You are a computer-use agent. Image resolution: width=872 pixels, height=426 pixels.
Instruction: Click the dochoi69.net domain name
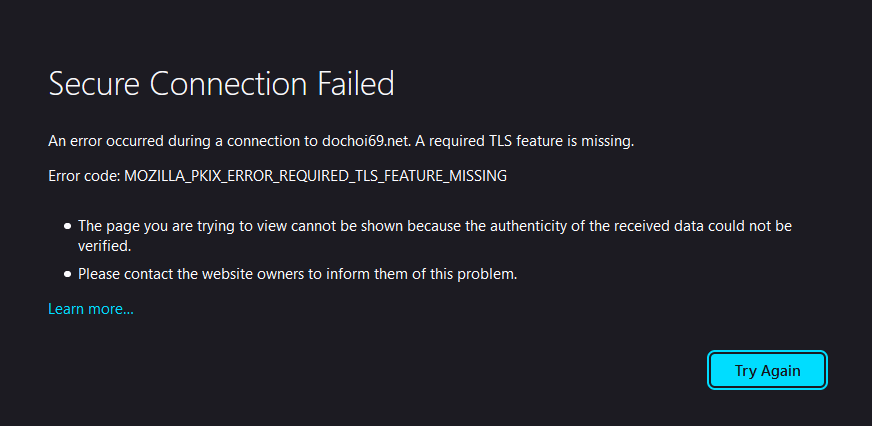click(360, 141)
